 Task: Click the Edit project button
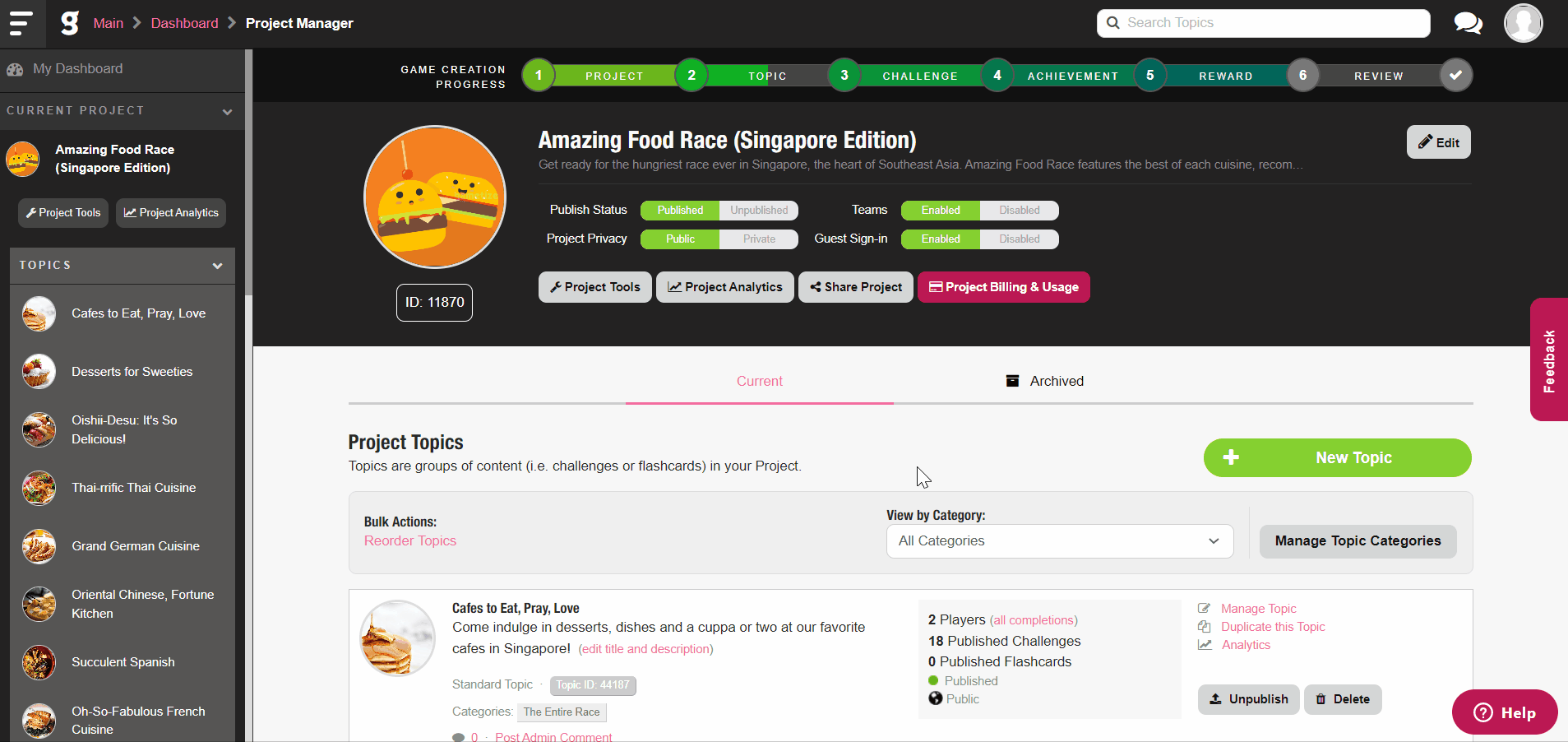[x=1439, y=142]
